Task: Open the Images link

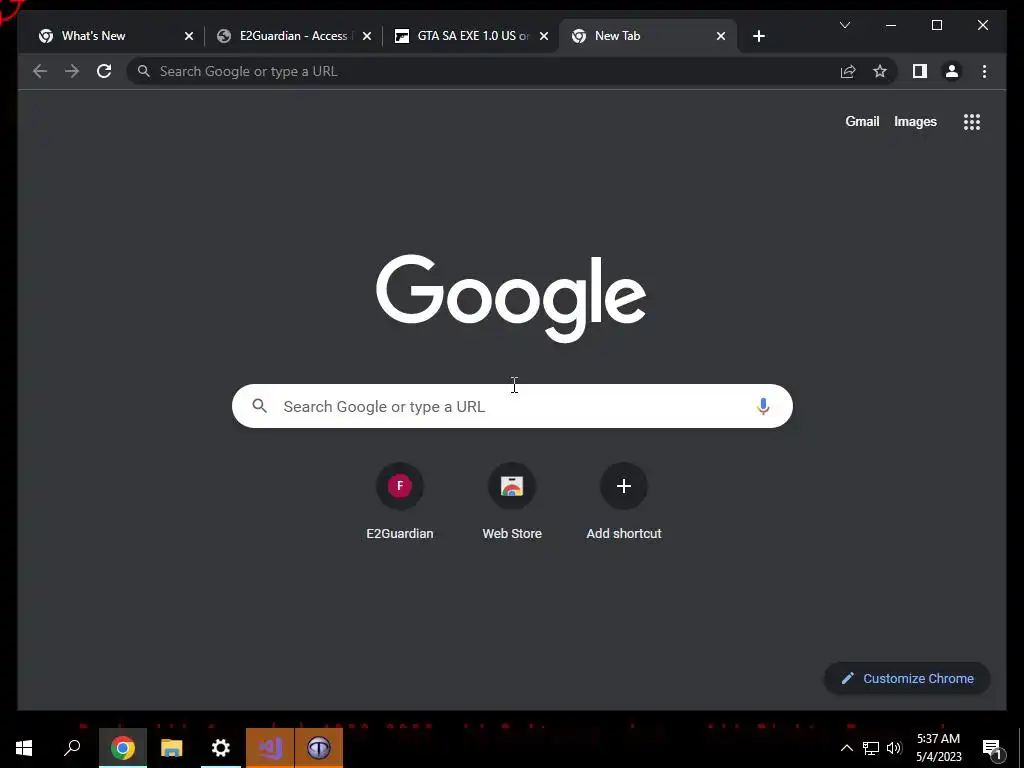Action: [x=915, y=121]
